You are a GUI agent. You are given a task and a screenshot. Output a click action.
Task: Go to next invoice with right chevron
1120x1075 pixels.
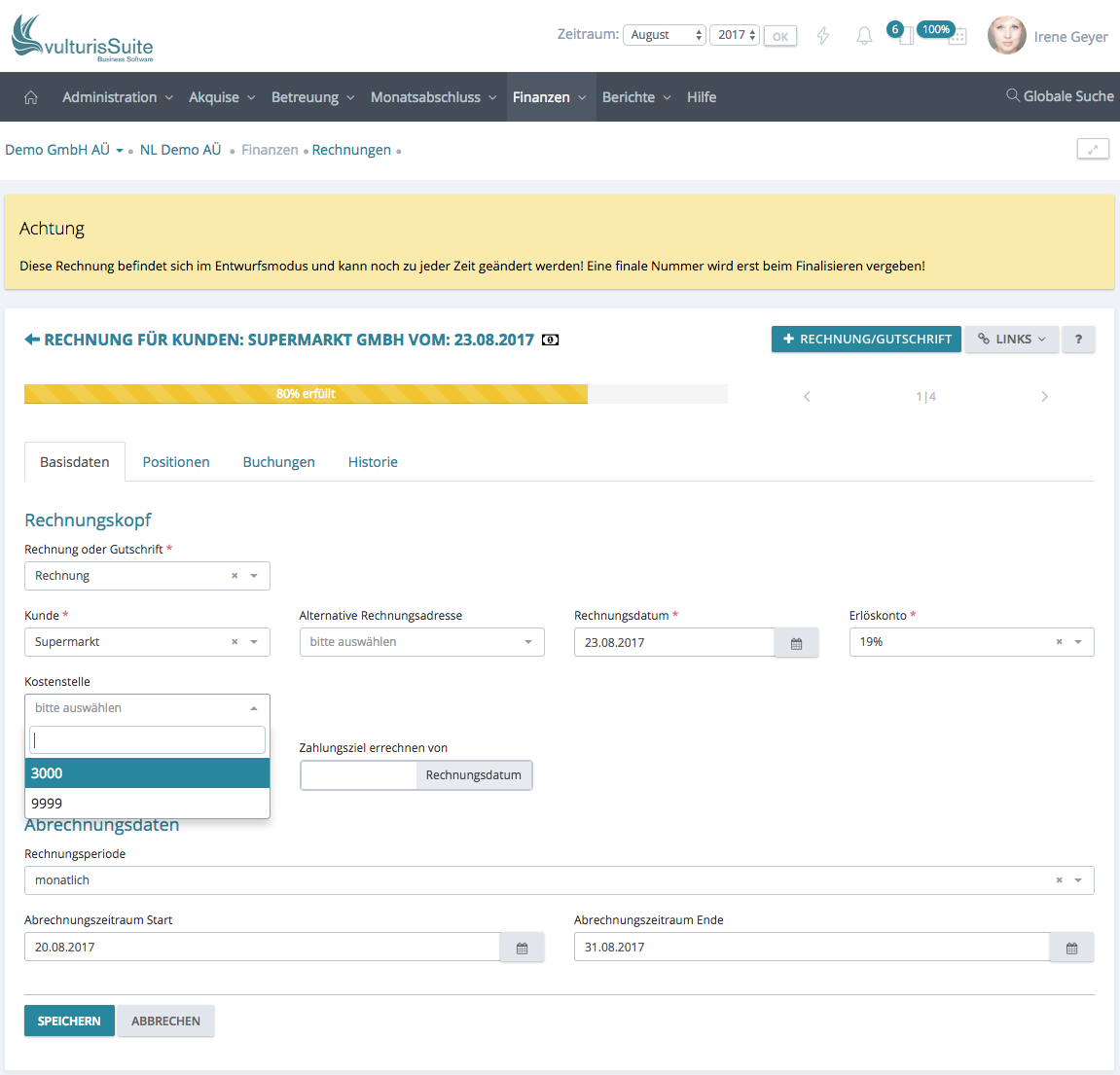1044,397
